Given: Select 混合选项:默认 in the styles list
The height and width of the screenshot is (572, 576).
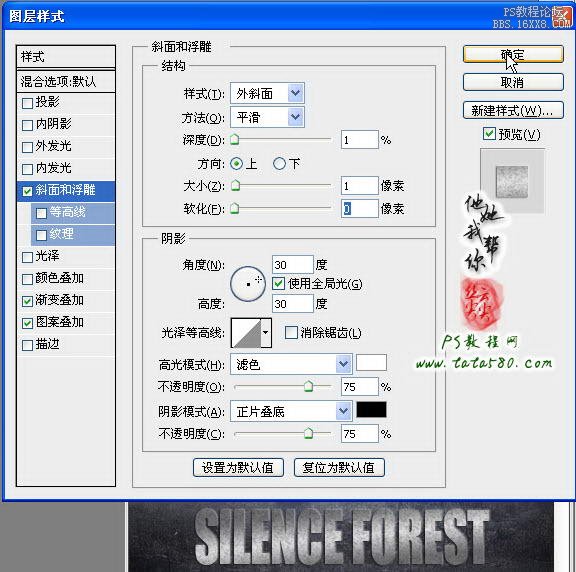Looking at the screenshot, I should click(66, 81).
